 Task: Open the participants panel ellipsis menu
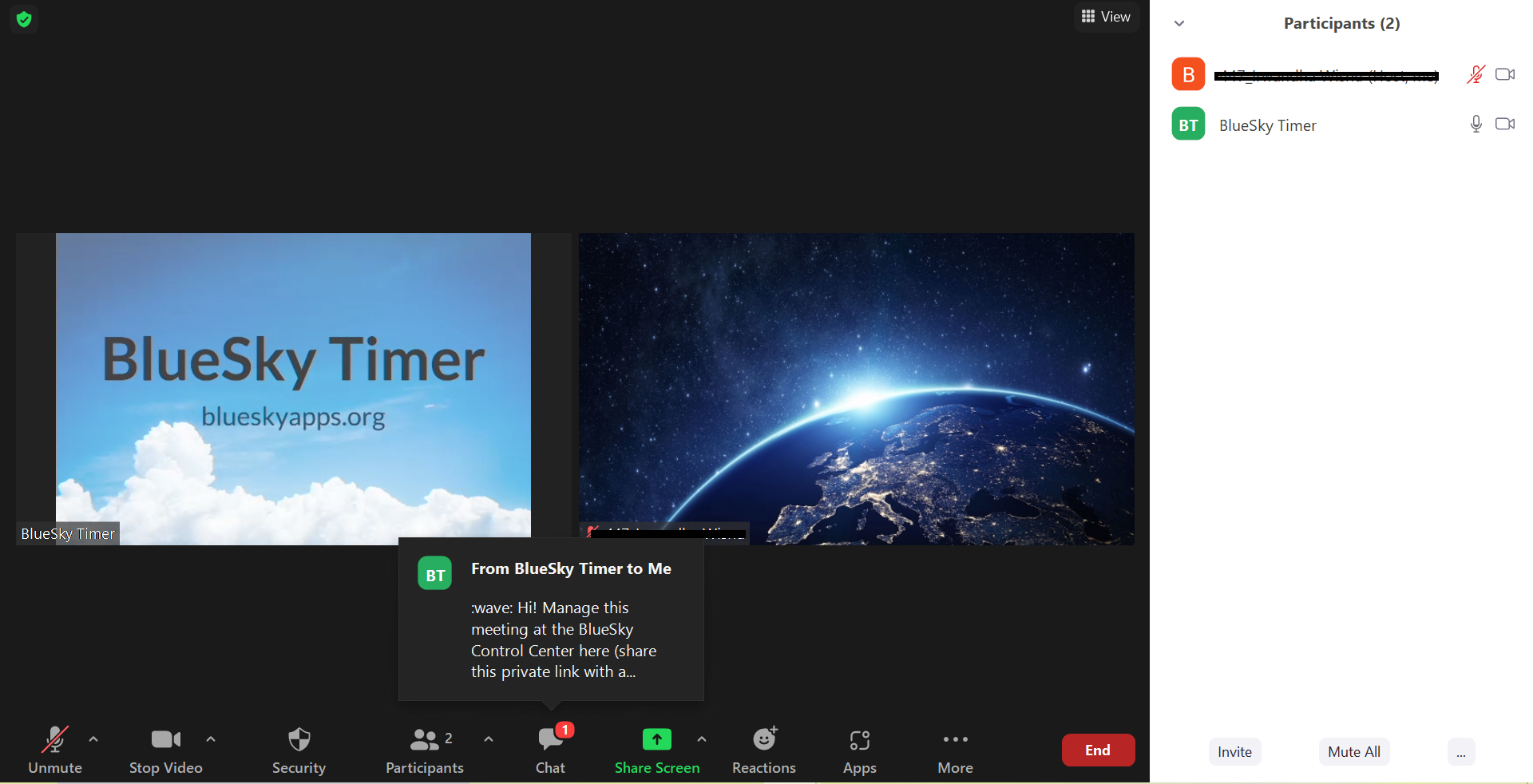(1461, 752)
